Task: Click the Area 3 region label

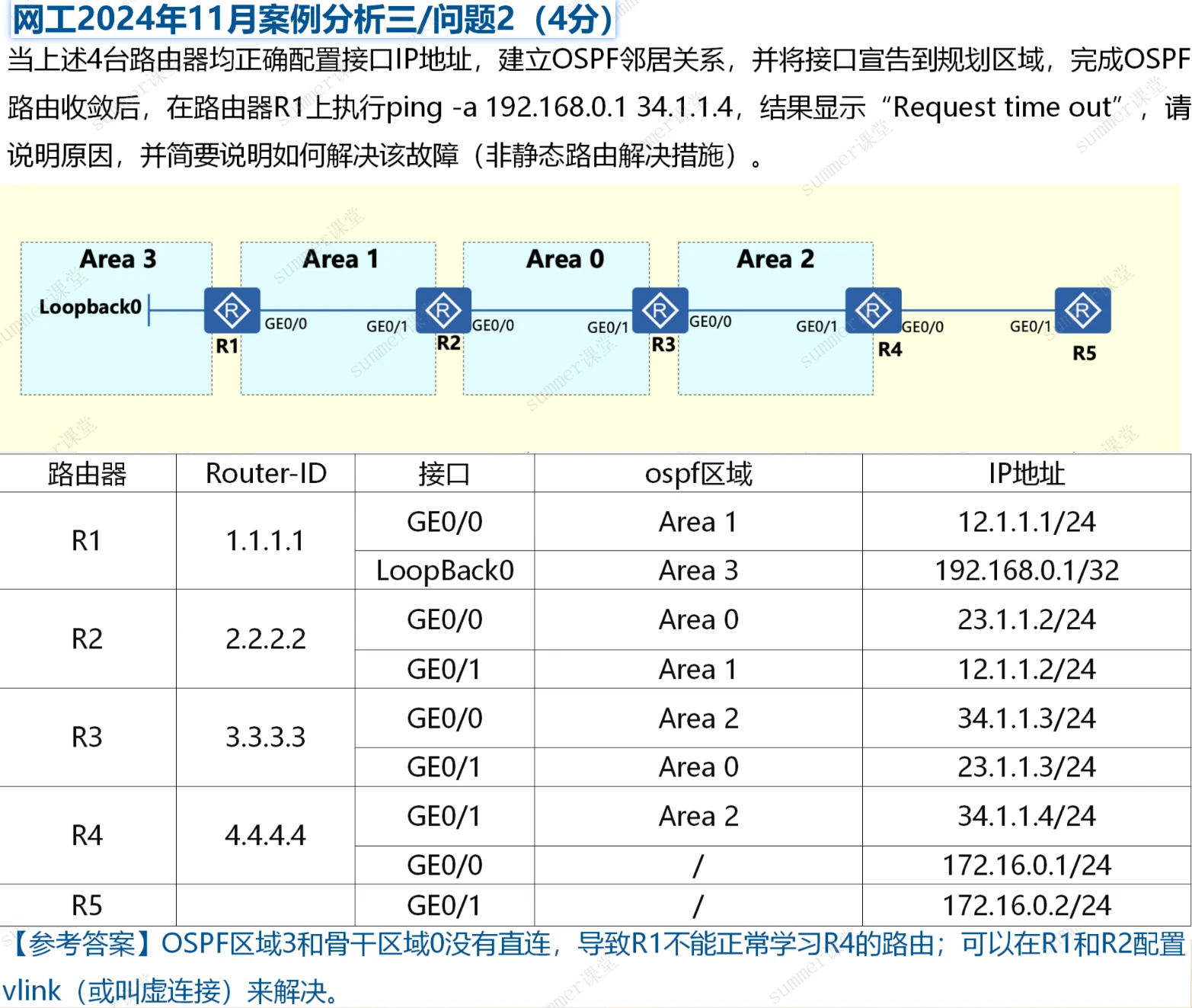Action: pyautogui.click(x=117, y=259)
